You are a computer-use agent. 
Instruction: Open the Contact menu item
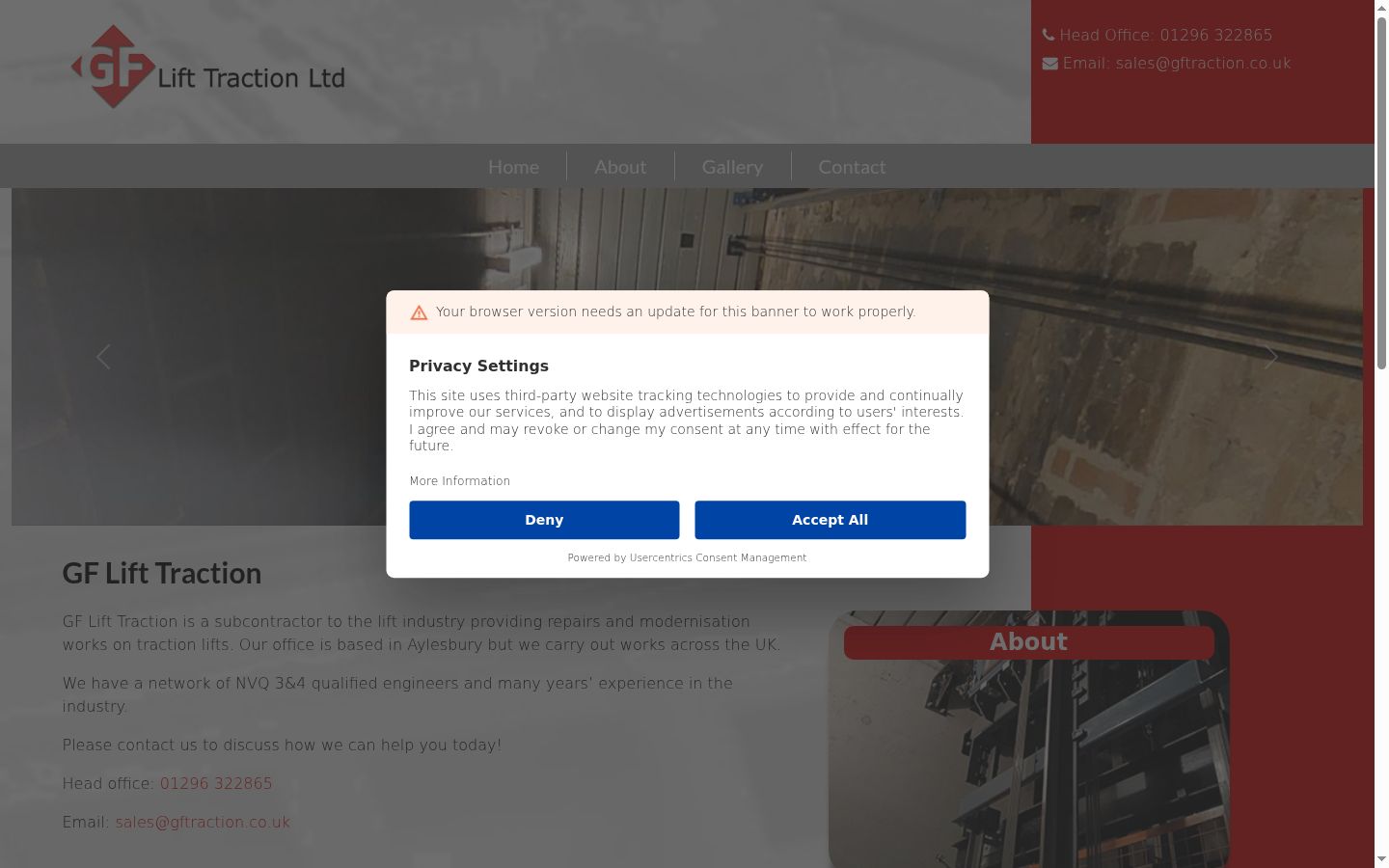(852, 167)
